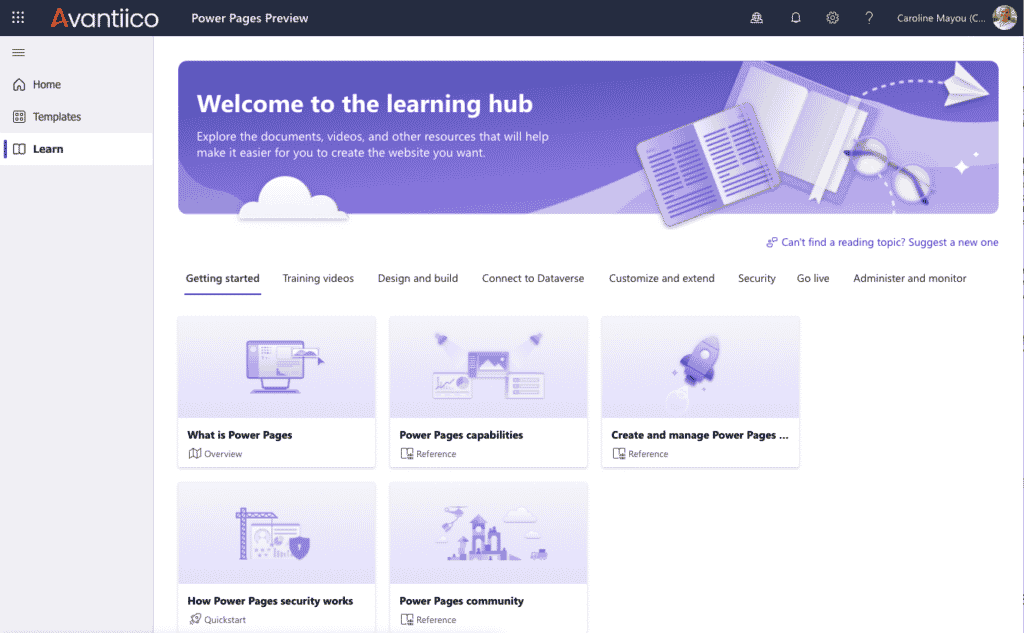The width and height of the screenshot is (1024, 633).
Task: Switch to Design and build tab
Action: click(418, 278)
